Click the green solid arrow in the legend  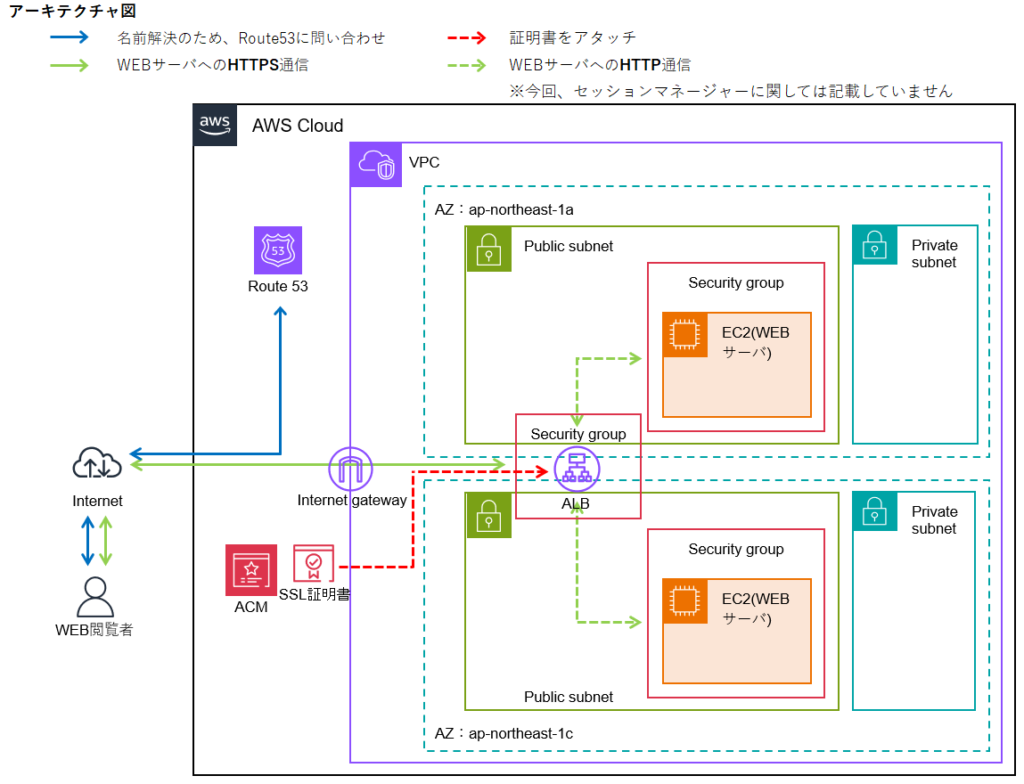(x=69, y=65)
